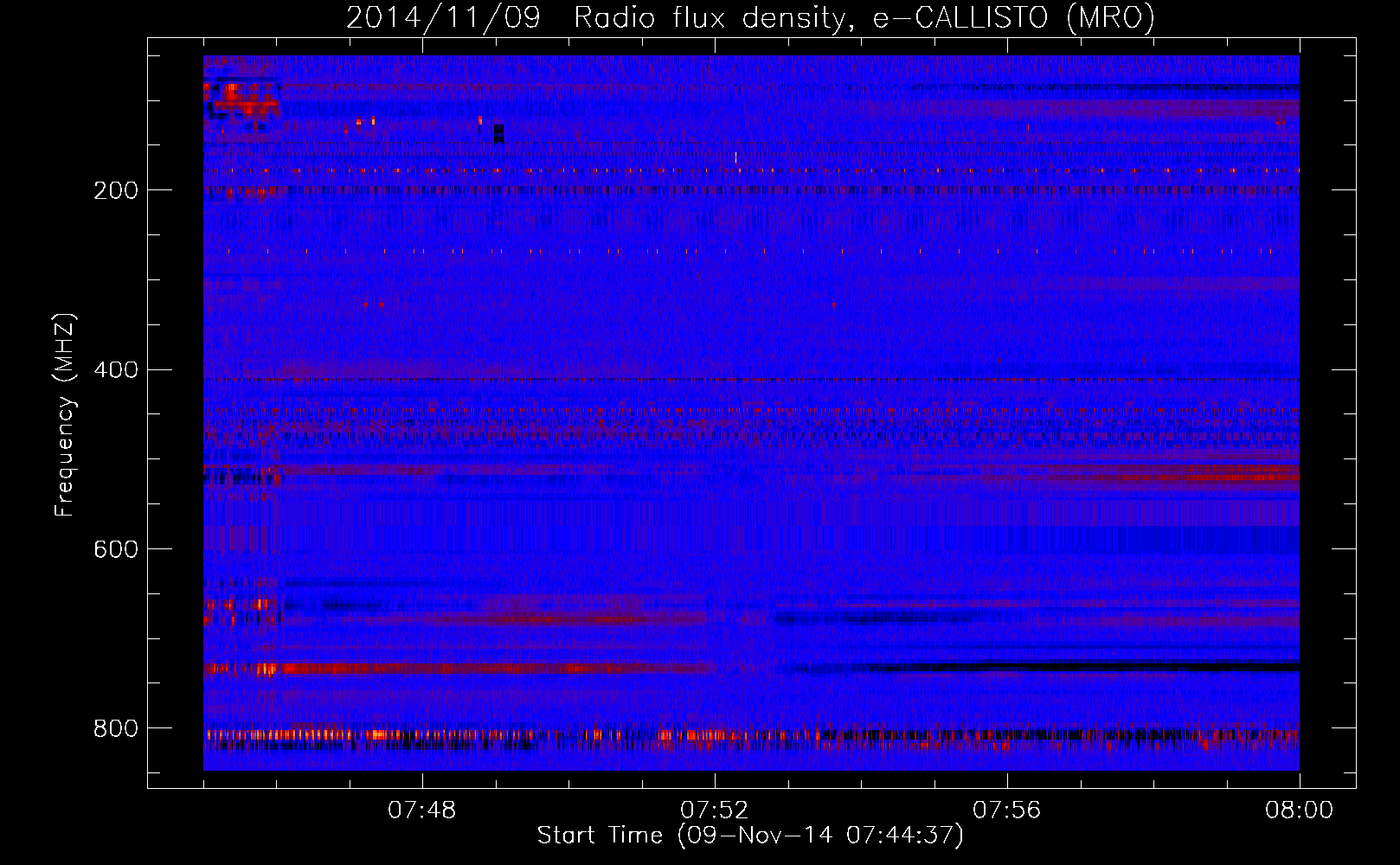Click the 600 frequency tick label
1400x865 pixels.
point(116,550)
